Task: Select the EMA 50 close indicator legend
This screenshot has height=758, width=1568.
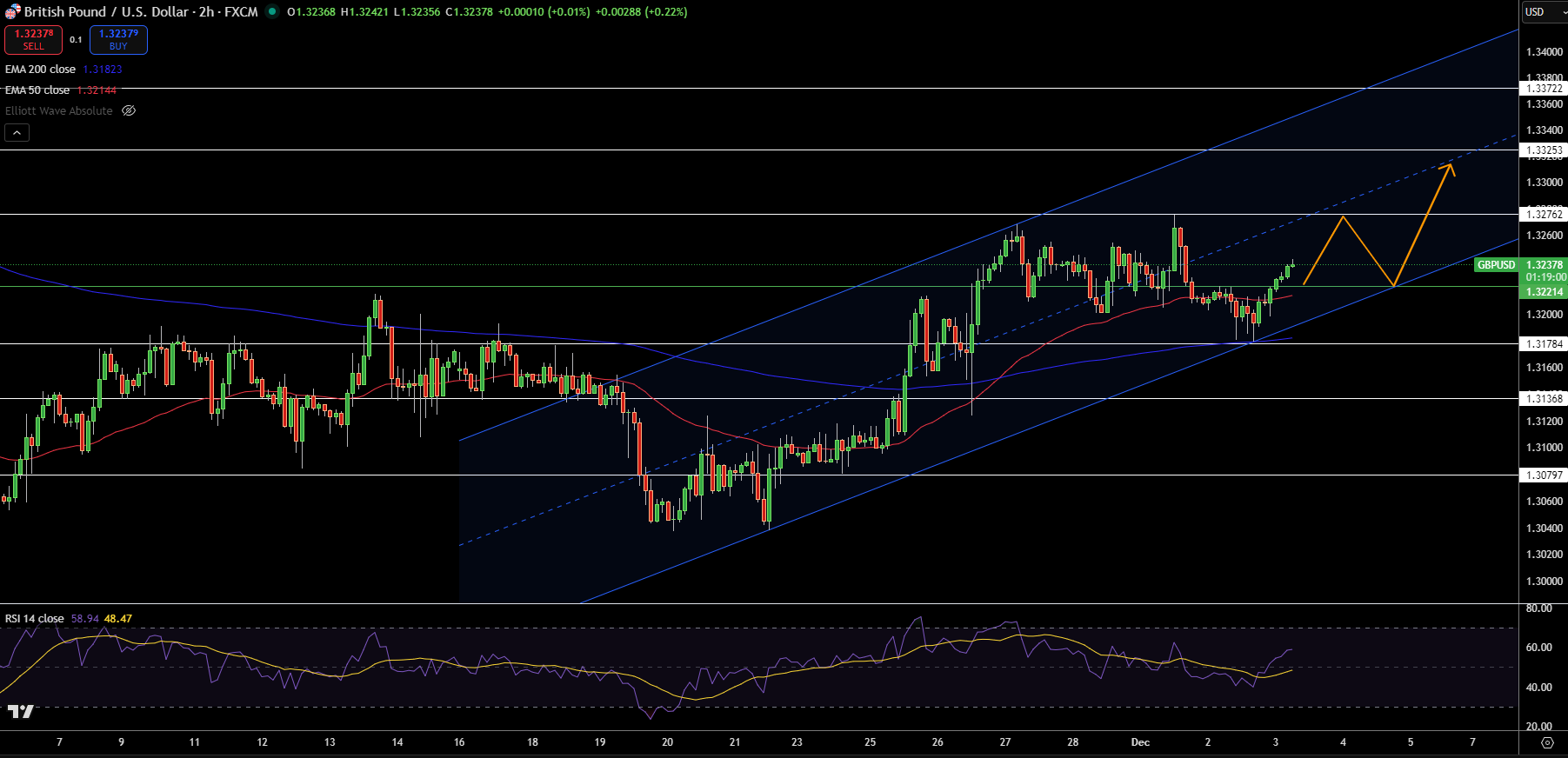Action: coord(37,90)
